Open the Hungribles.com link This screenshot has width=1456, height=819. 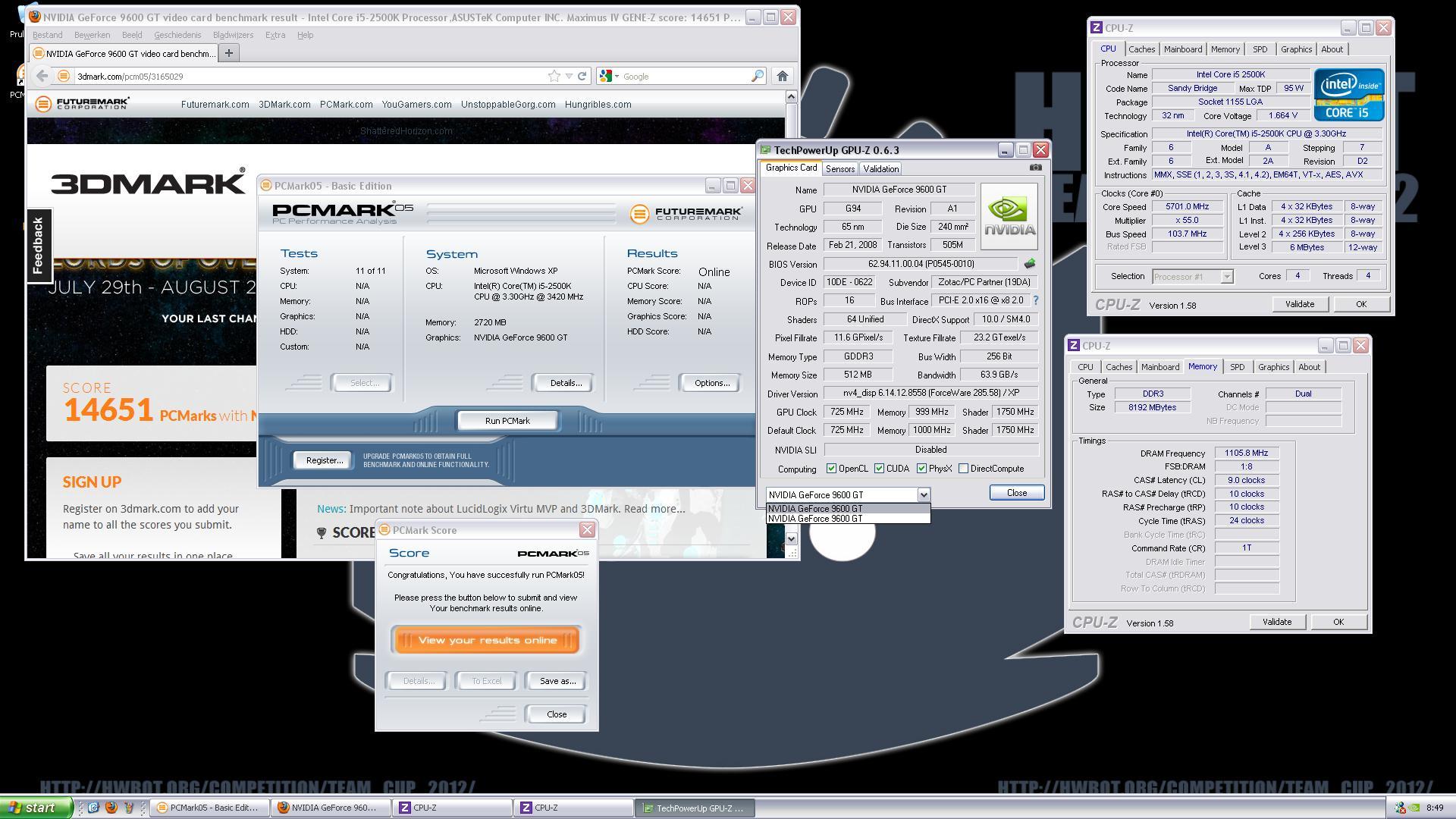(598, 105)
